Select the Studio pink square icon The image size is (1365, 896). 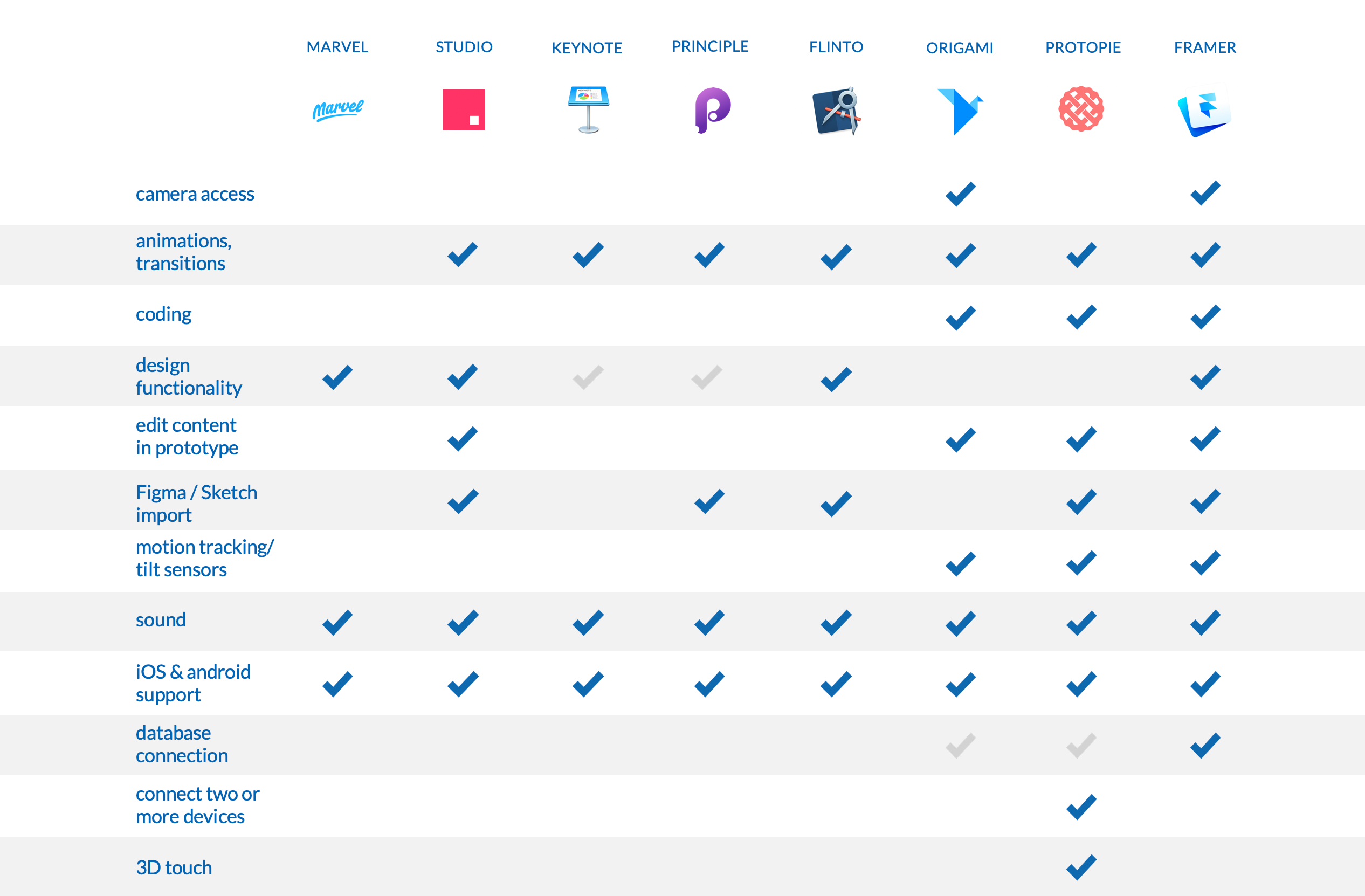click(464, 111)
